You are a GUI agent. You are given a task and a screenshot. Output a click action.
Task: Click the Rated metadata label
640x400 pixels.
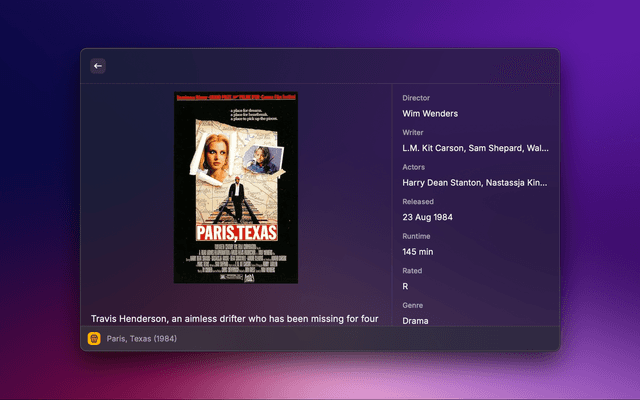(x=412, y=270)
